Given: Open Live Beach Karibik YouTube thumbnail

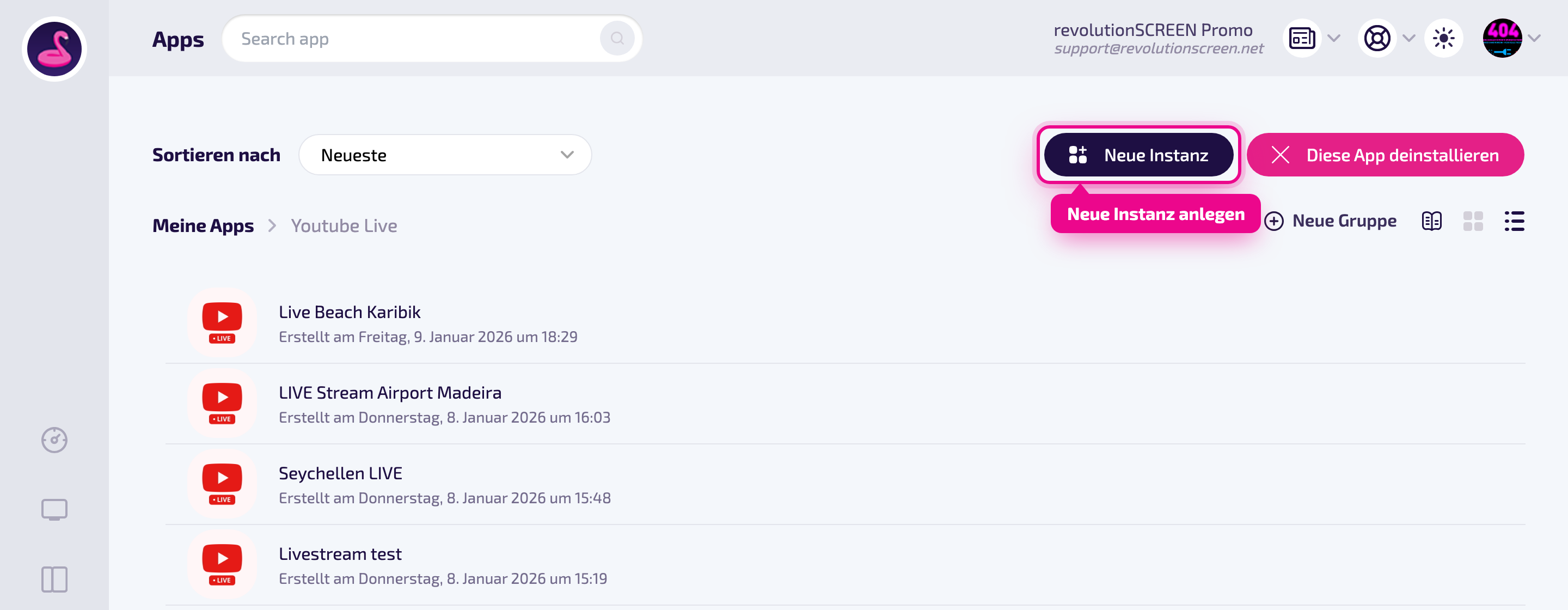Looking at the screenshot, I should 222,322.
